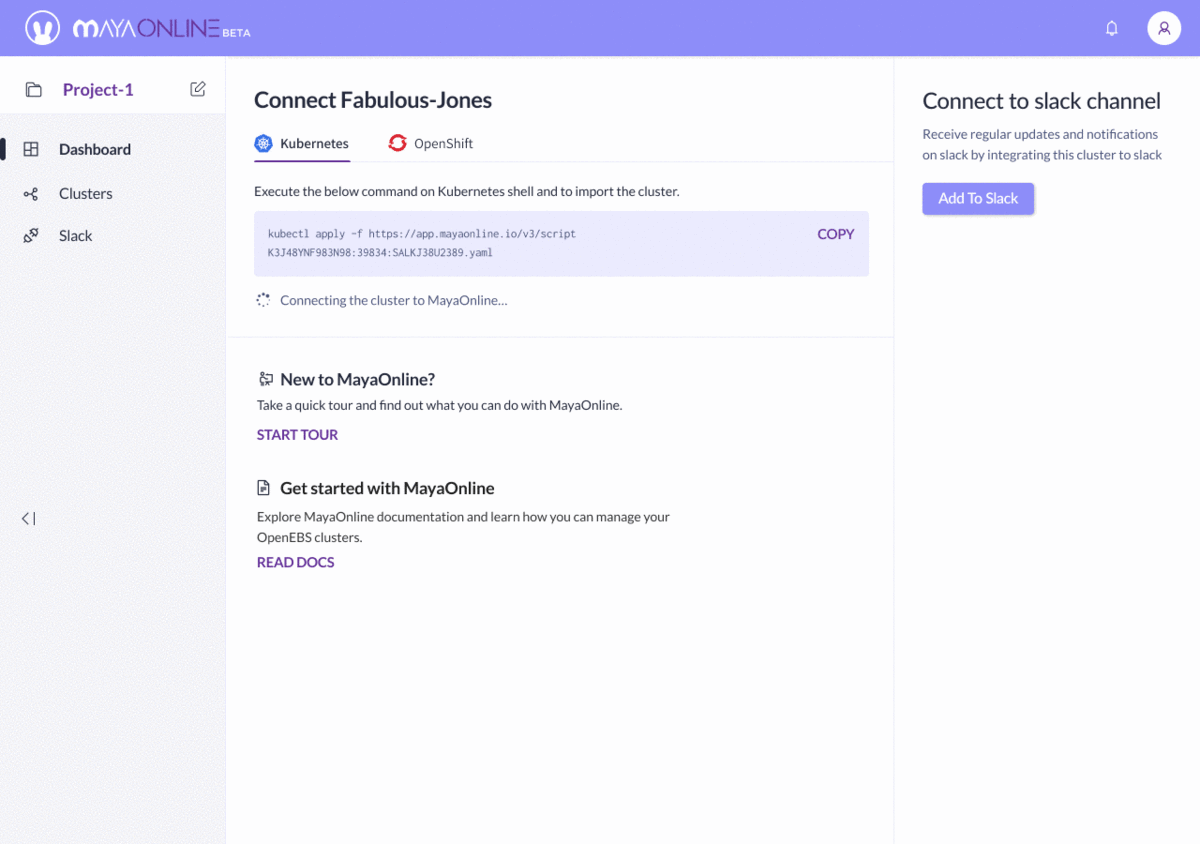
Task: Click 'Connecting the cluster to MayaOnline…' status text
Action: point(394,300)
